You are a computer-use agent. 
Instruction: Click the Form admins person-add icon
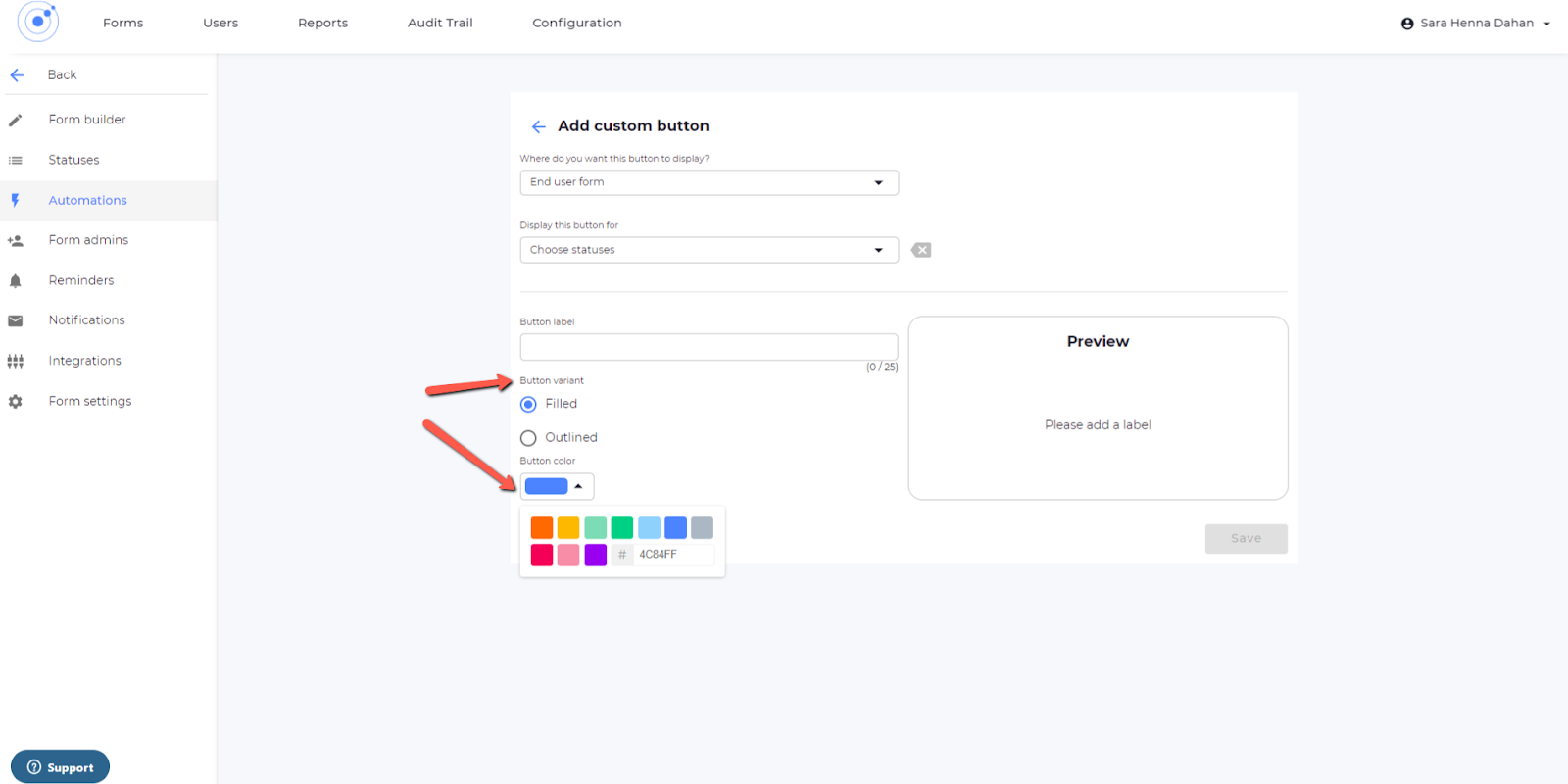16,241
